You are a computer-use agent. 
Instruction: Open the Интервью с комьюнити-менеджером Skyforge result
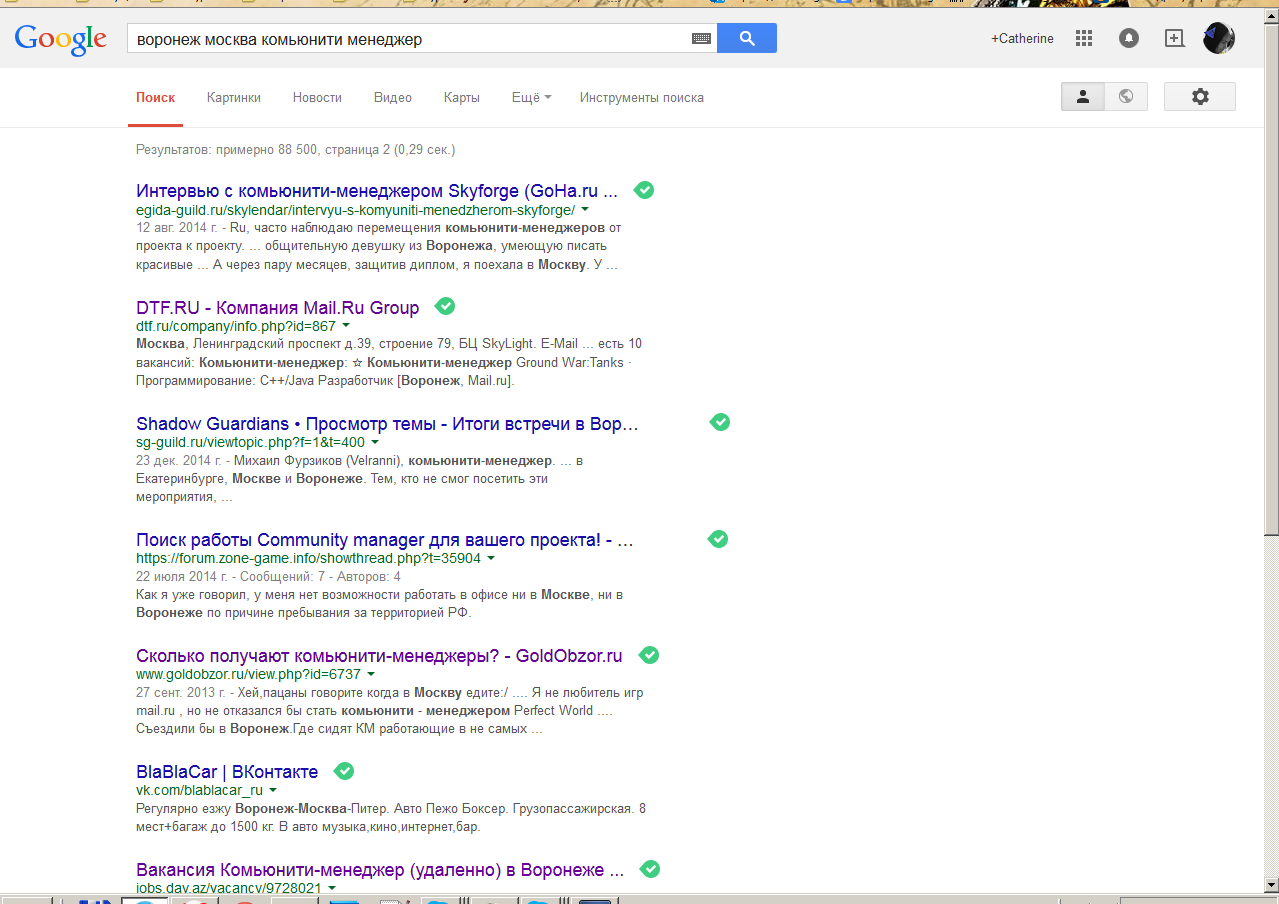click(x=377, y=191)
